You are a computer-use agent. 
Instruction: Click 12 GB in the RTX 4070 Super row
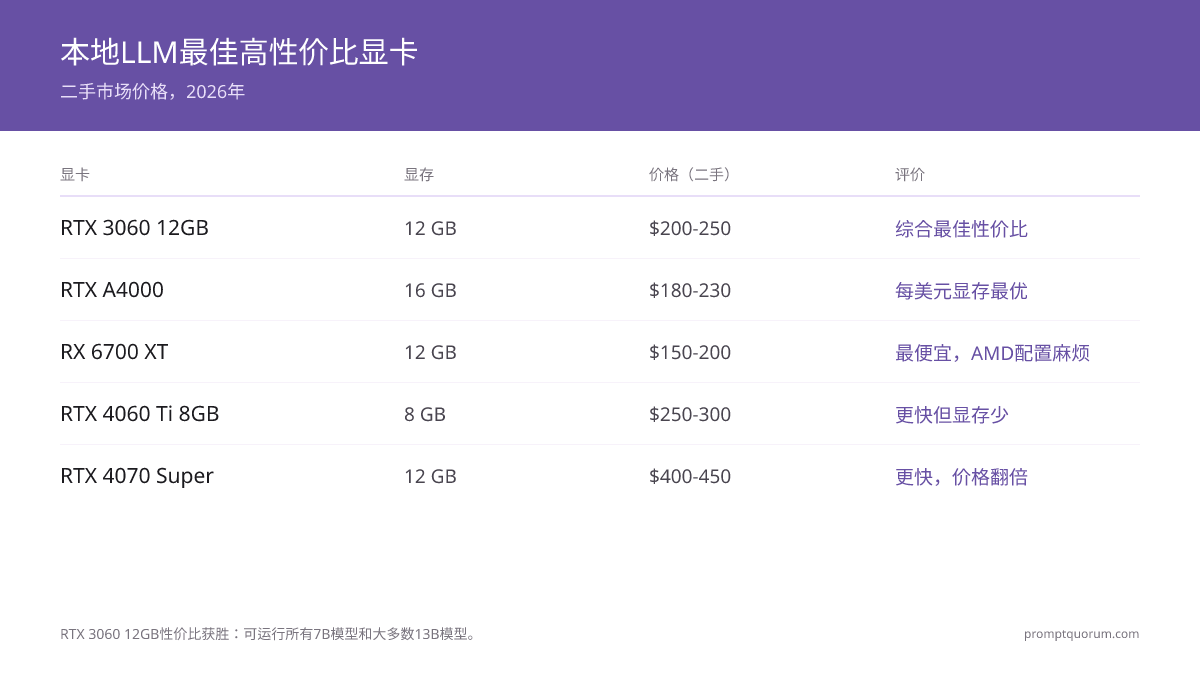430,476
